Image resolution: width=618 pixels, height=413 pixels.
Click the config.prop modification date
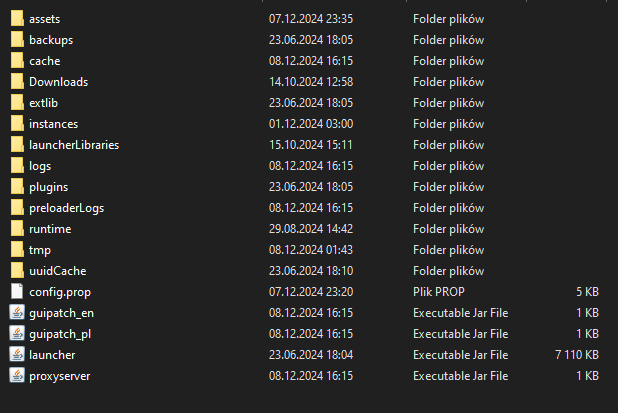click(309, 291)
